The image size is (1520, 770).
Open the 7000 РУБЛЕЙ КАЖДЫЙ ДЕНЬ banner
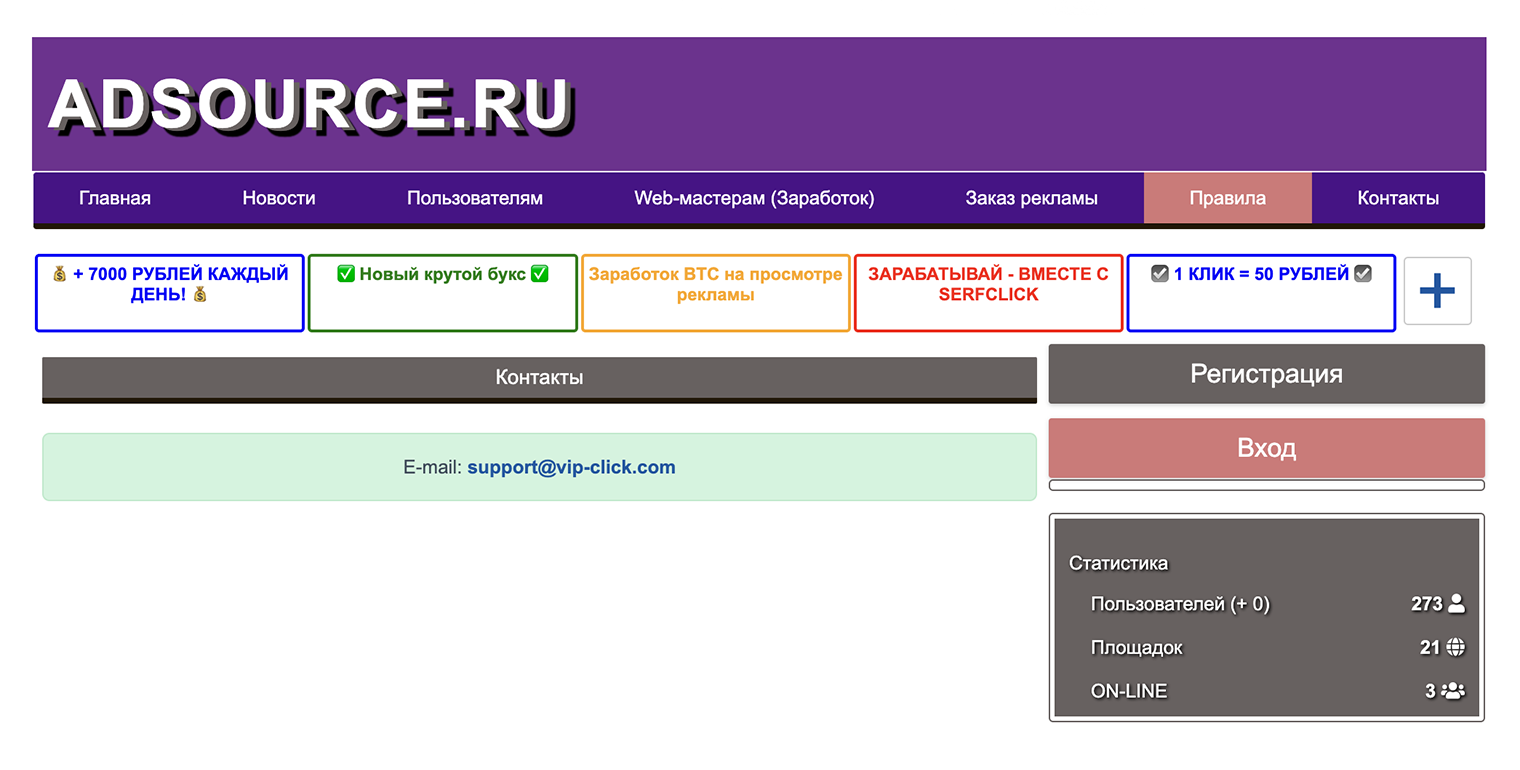[x=170, y=292]
